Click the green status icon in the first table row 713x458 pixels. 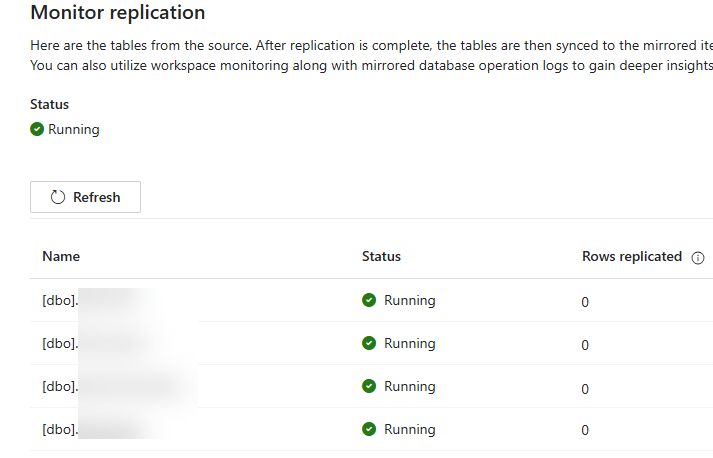[369, 300]
